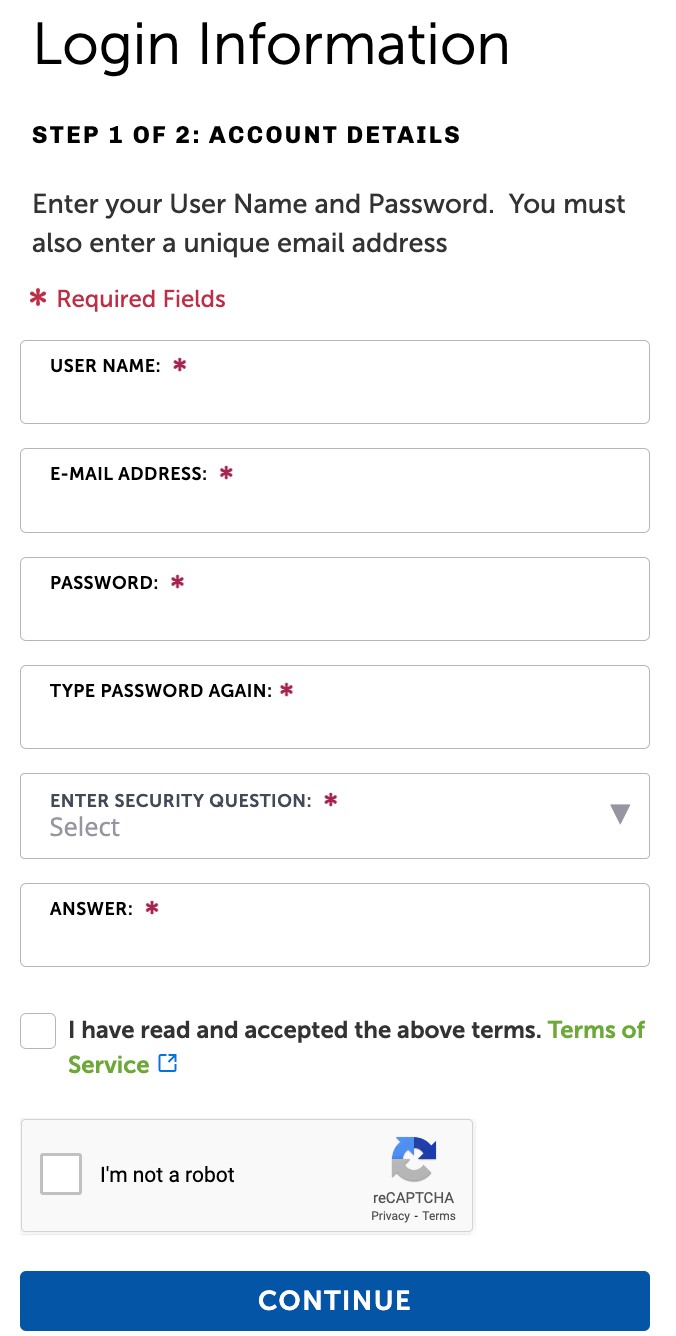The image size is (676, 1336).
Task: Click the security question dropdown arrow
Action: [620, 814]
